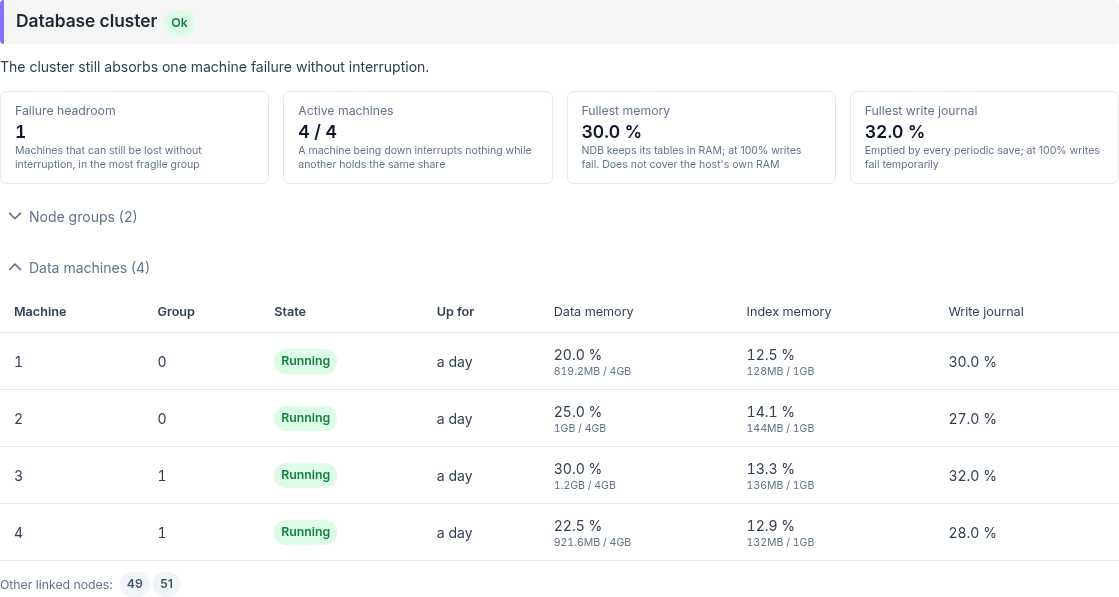Click the Index memory column header
1119x597 pixels.
point(789,312)
